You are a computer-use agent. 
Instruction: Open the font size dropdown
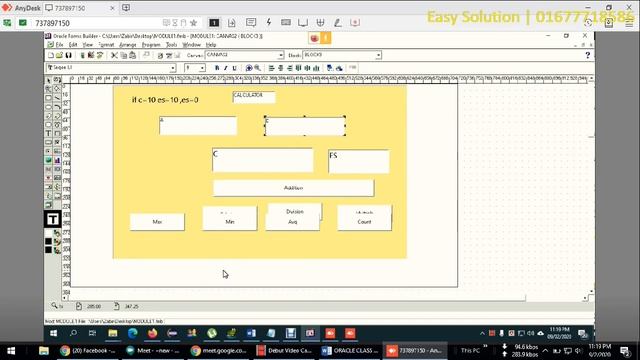[202, 68]
